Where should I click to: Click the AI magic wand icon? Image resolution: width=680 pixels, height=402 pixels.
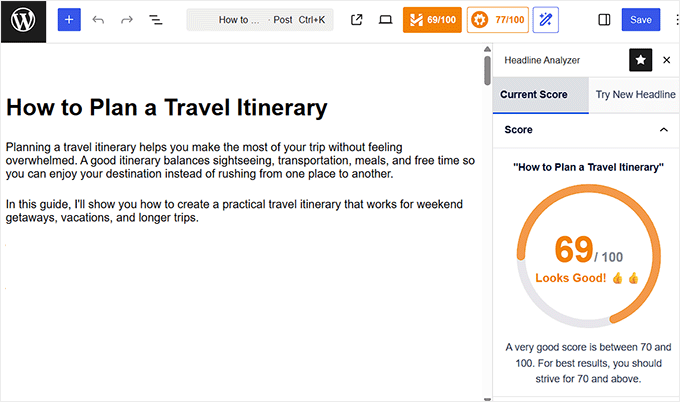tap(546, 20)
